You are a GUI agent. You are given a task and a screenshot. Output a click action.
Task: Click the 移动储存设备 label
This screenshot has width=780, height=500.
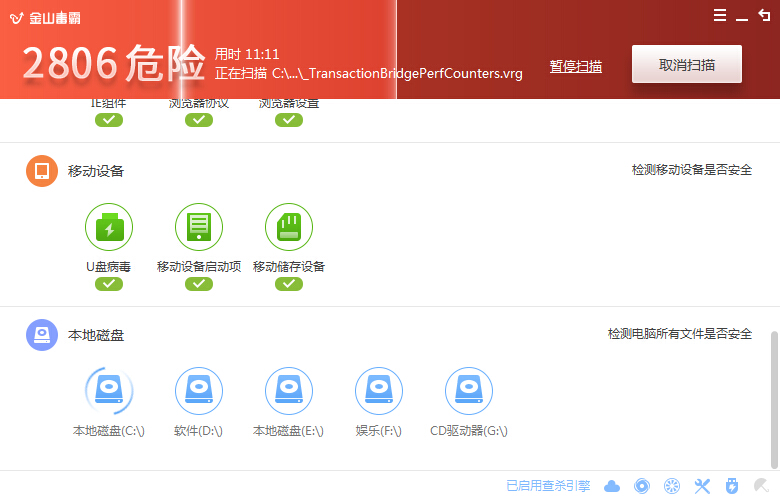[289, 267]
